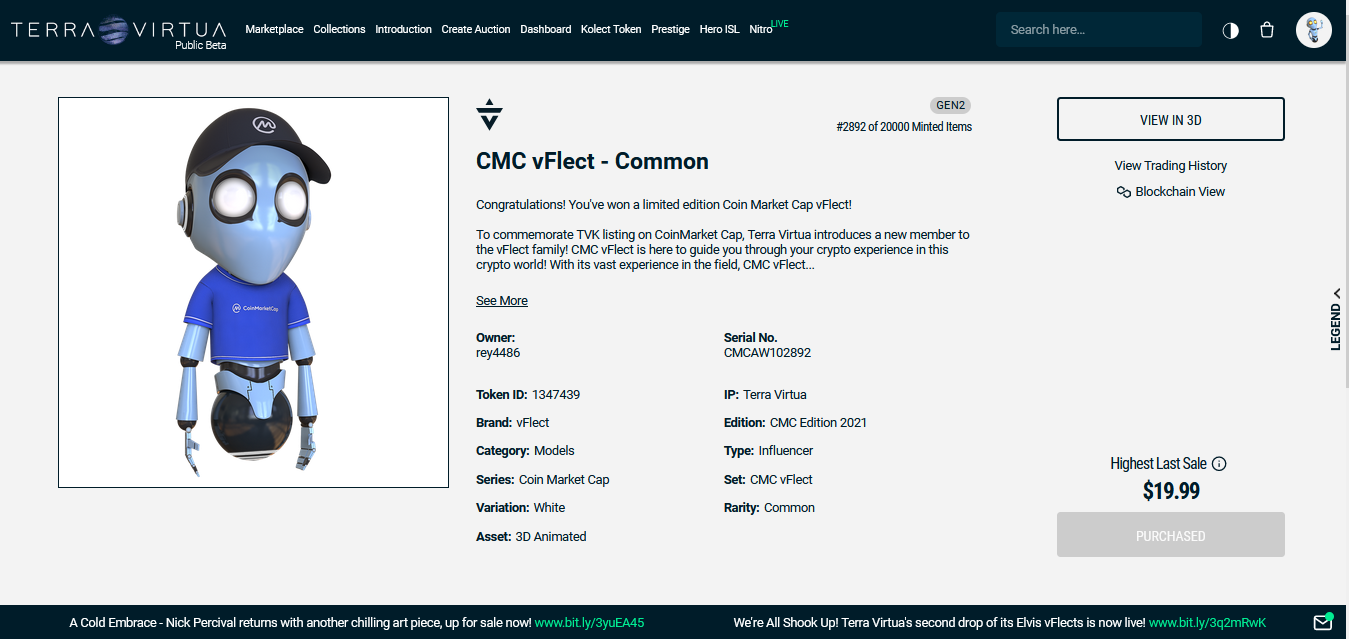Expand description with See More
The height and width of the screenshot is (639, 1349).
tap(502, 301)
